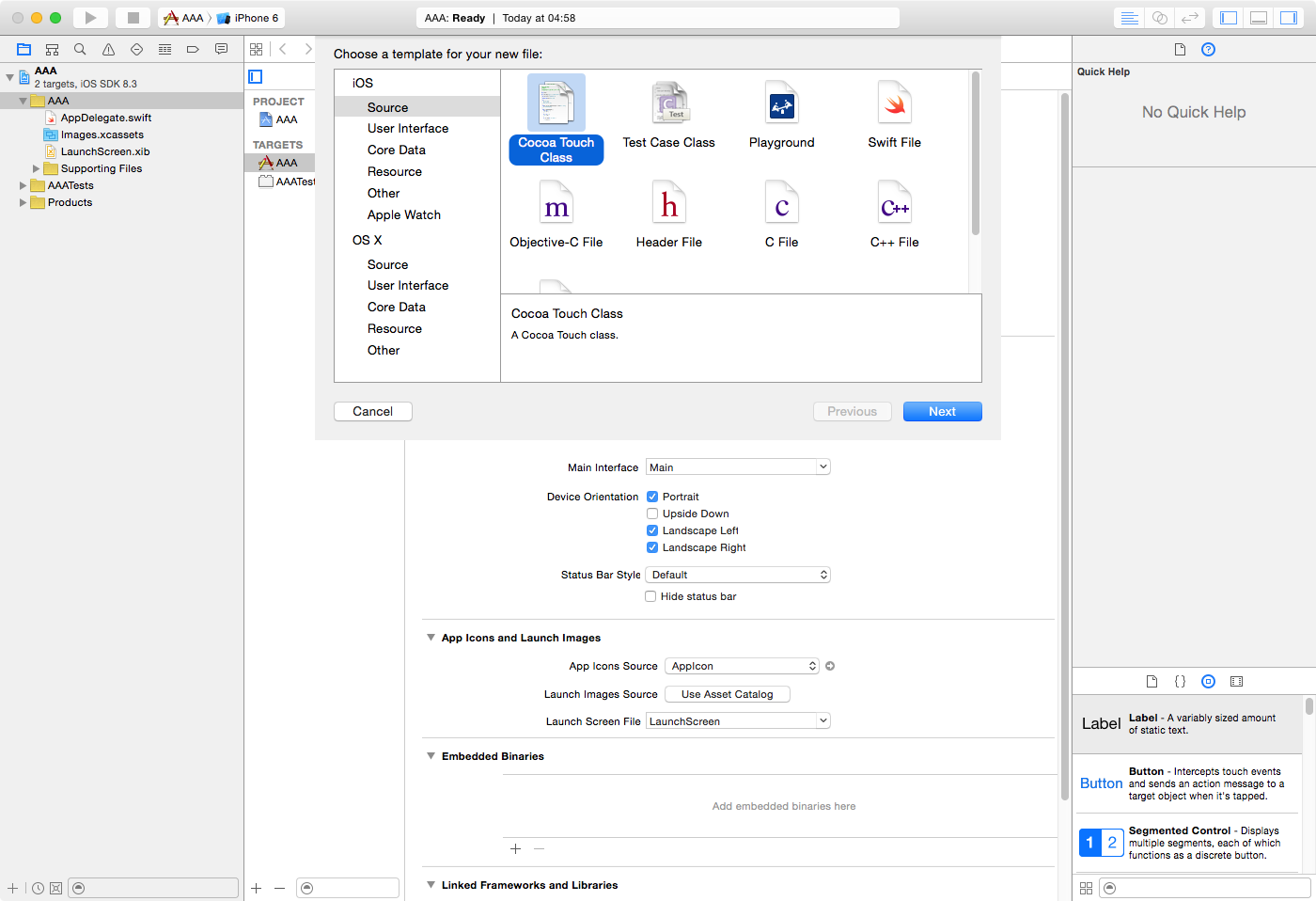Open the find navigator magnifier icon
Screen dimensions: 1316x901
[80, 49]
